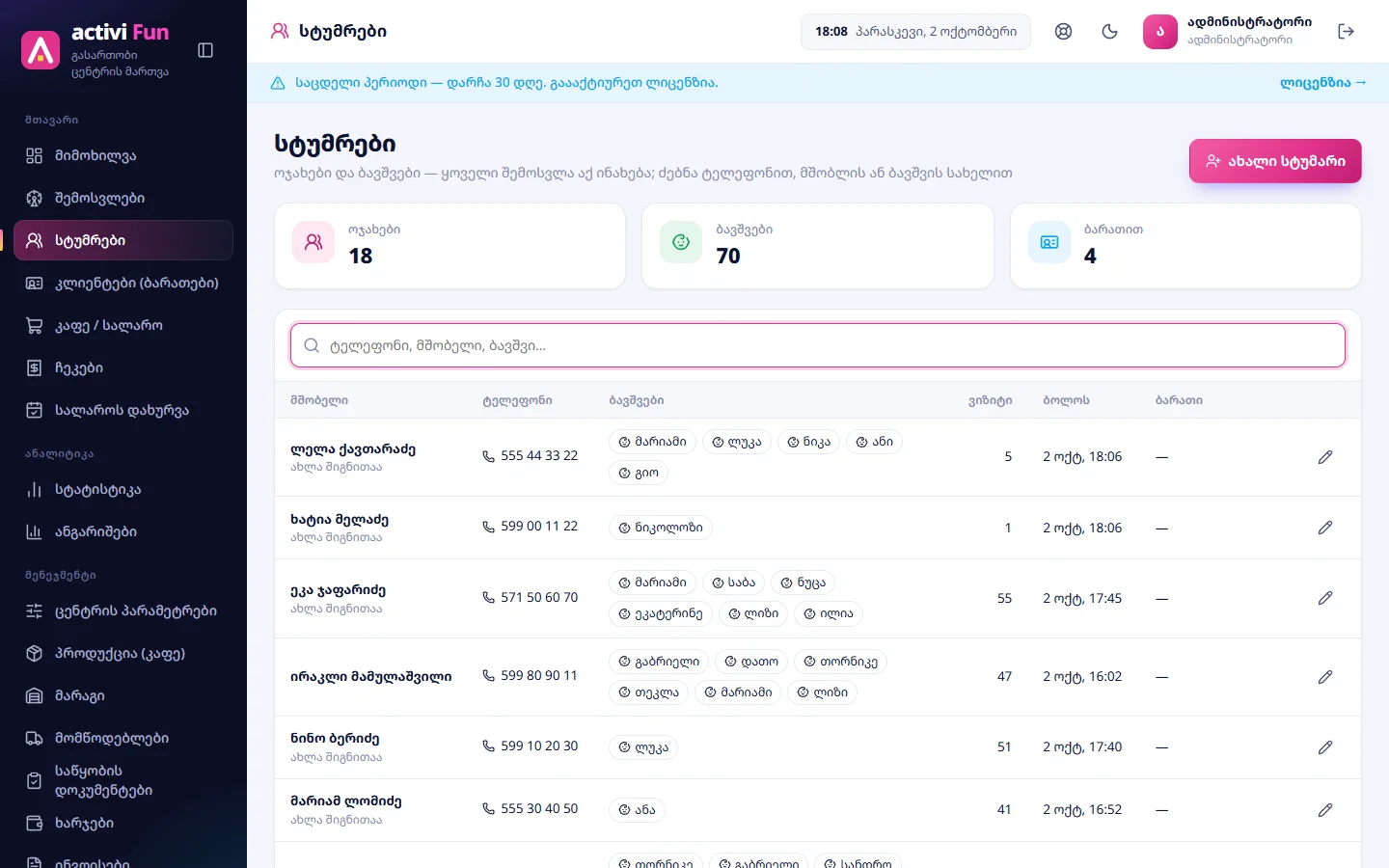Screen dimensions: 1389x868
Task: Click the ვიზიტი column header
Action: (990, 400)
